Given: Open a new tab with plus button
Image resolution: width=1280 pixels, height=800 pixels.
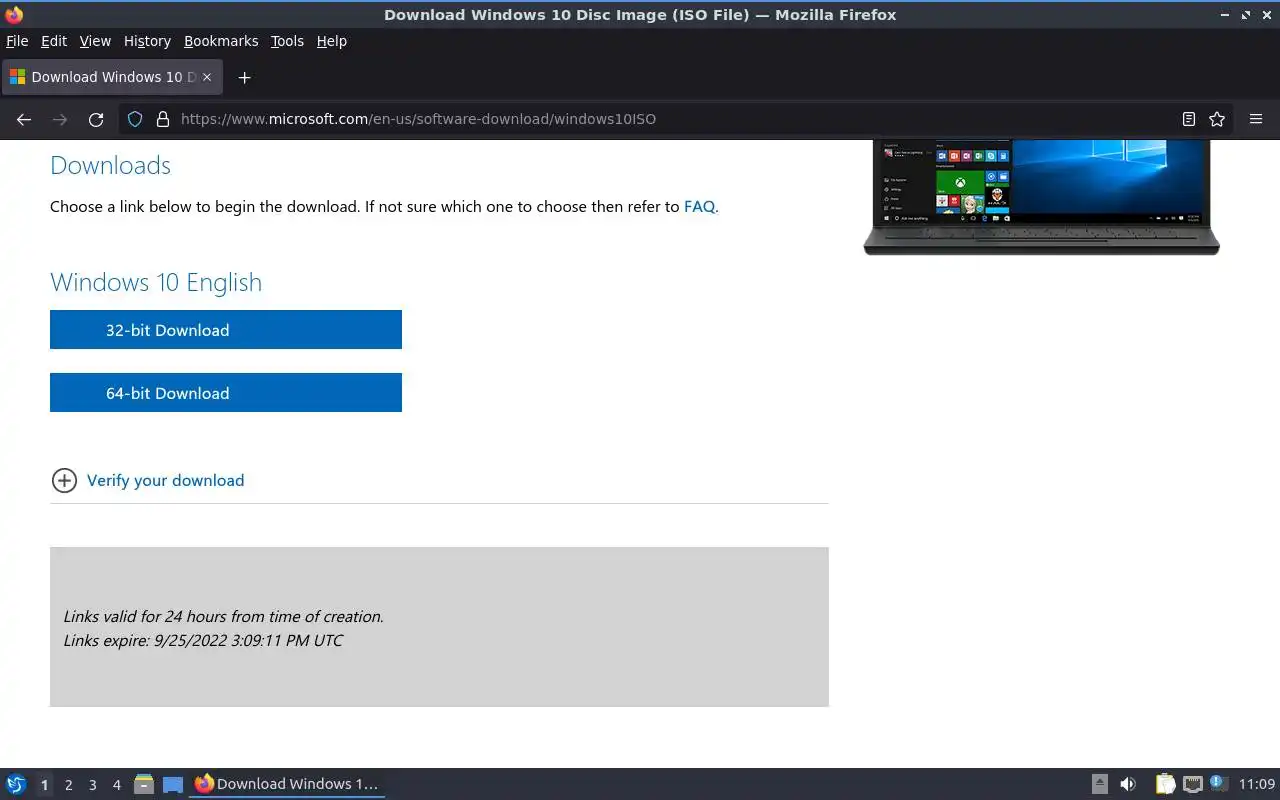Looking at the screenshot, I should (244, 77).
